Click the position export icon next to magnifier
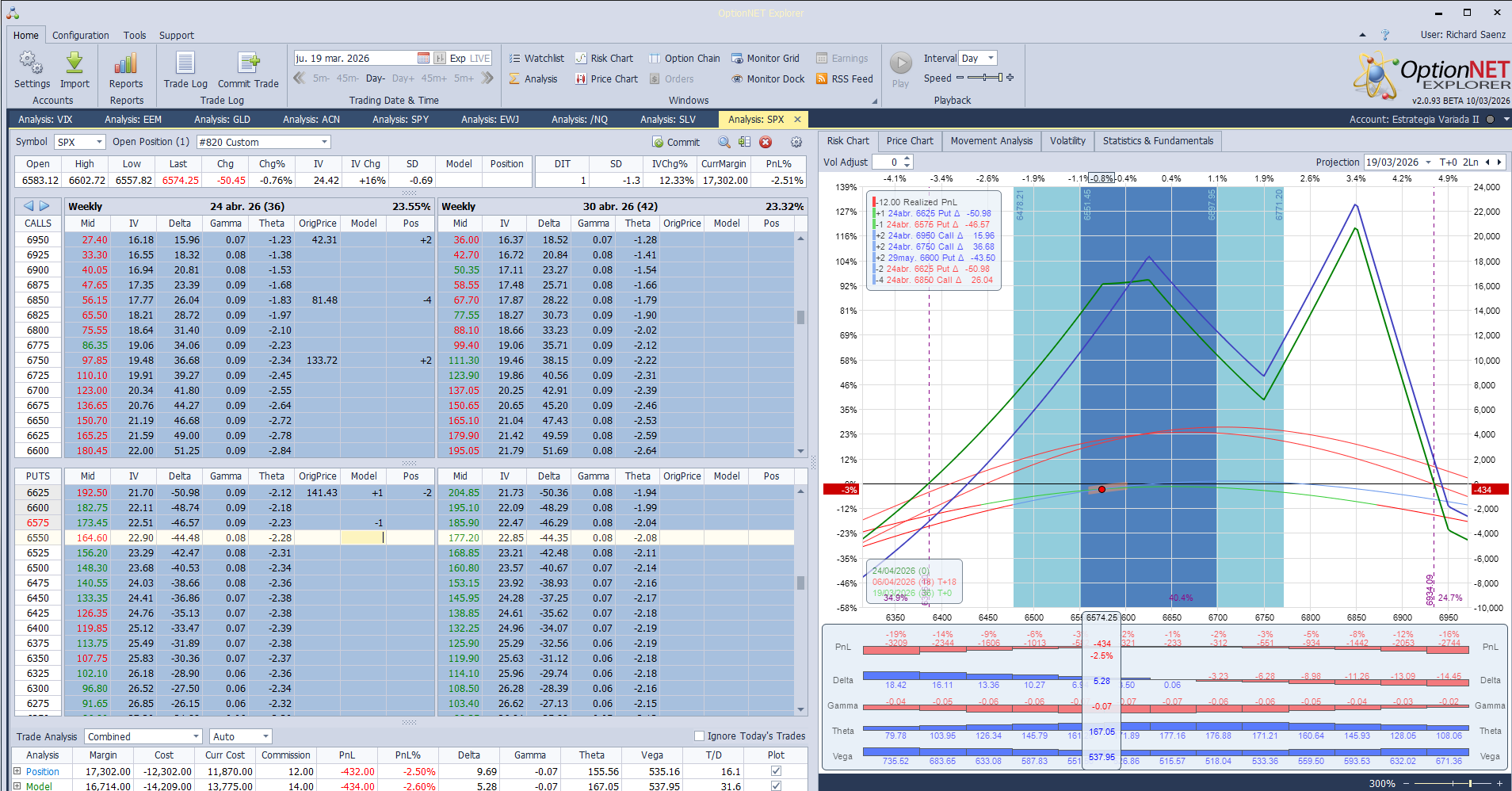 coord(744,142)
